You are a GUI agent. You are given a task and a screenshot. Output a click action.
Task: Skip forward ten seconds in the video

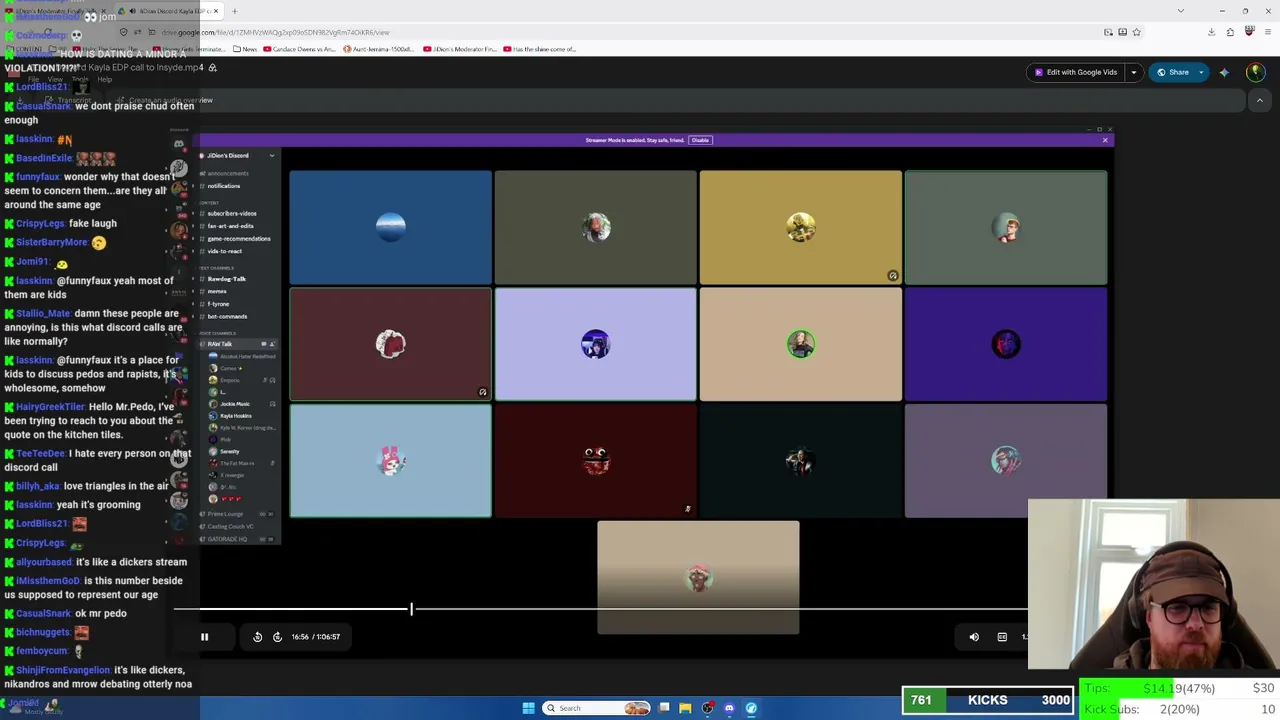[277, 637]
